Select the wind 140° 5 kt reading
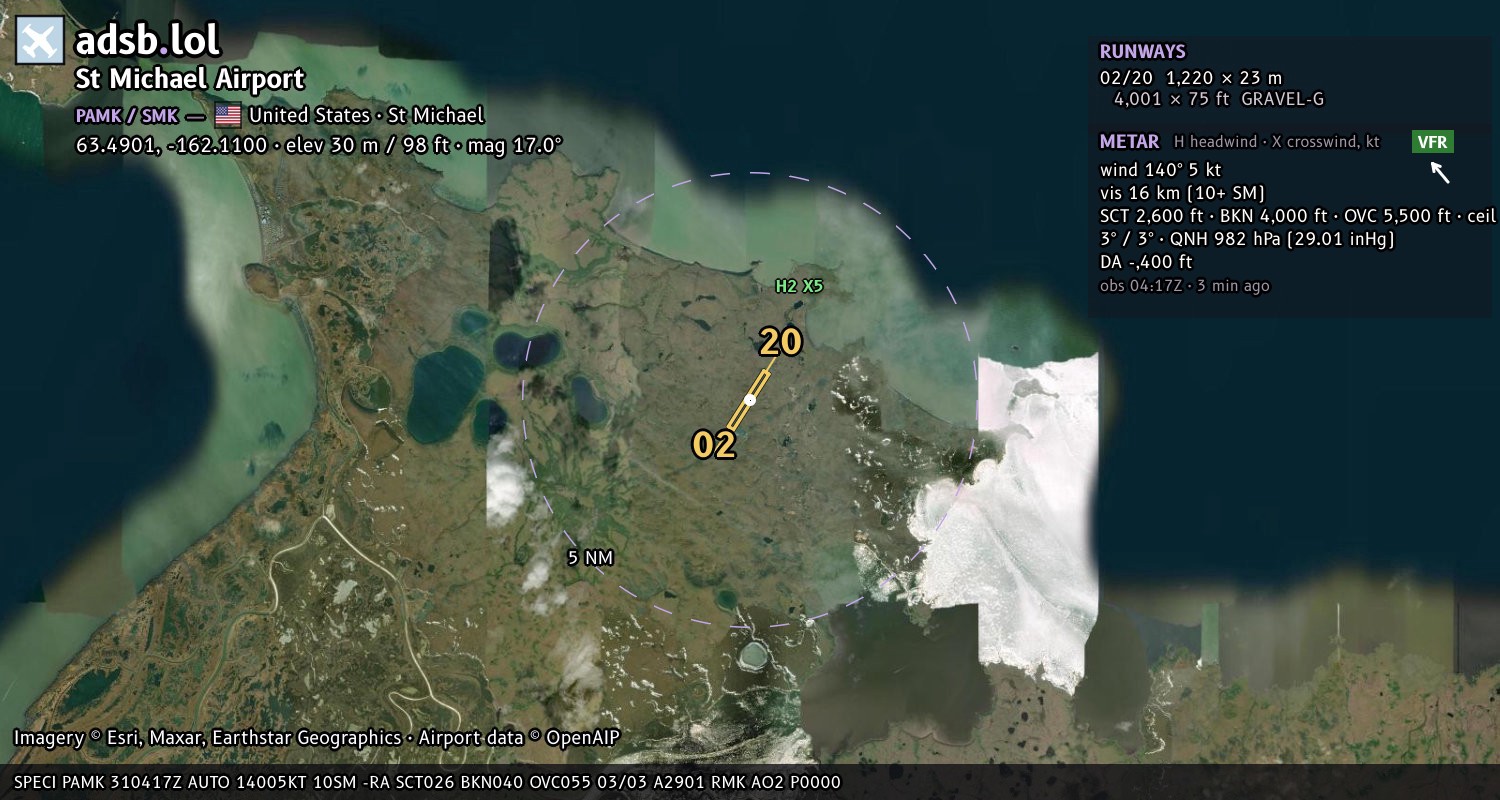This screenshot has height=800, width=1500. [1161, 169]
